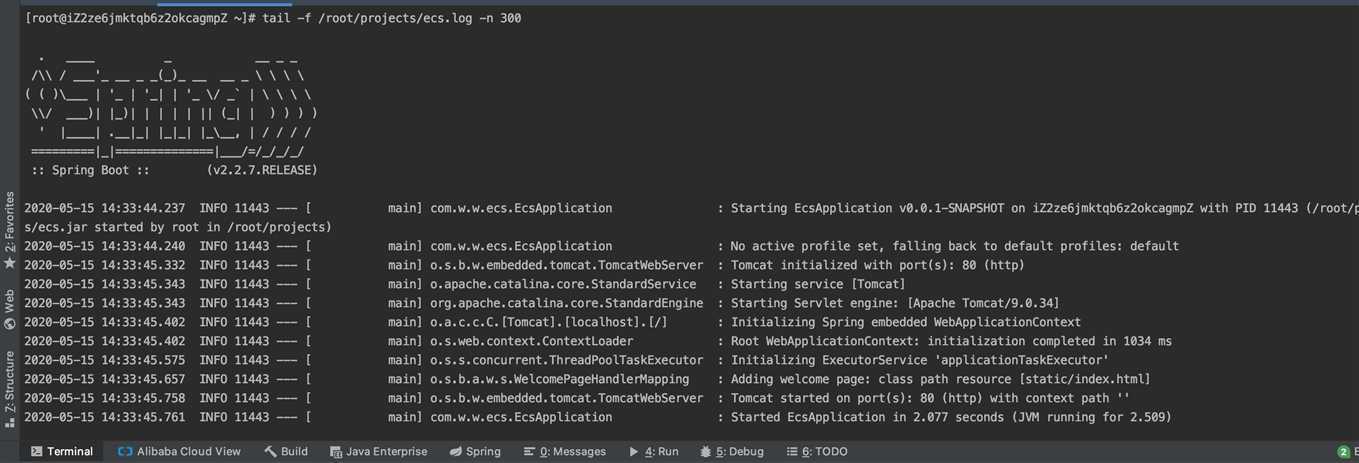Screen dimensions: 1359x463
Task: Show the Spring tool window
Action: click(x=474, y=451)
